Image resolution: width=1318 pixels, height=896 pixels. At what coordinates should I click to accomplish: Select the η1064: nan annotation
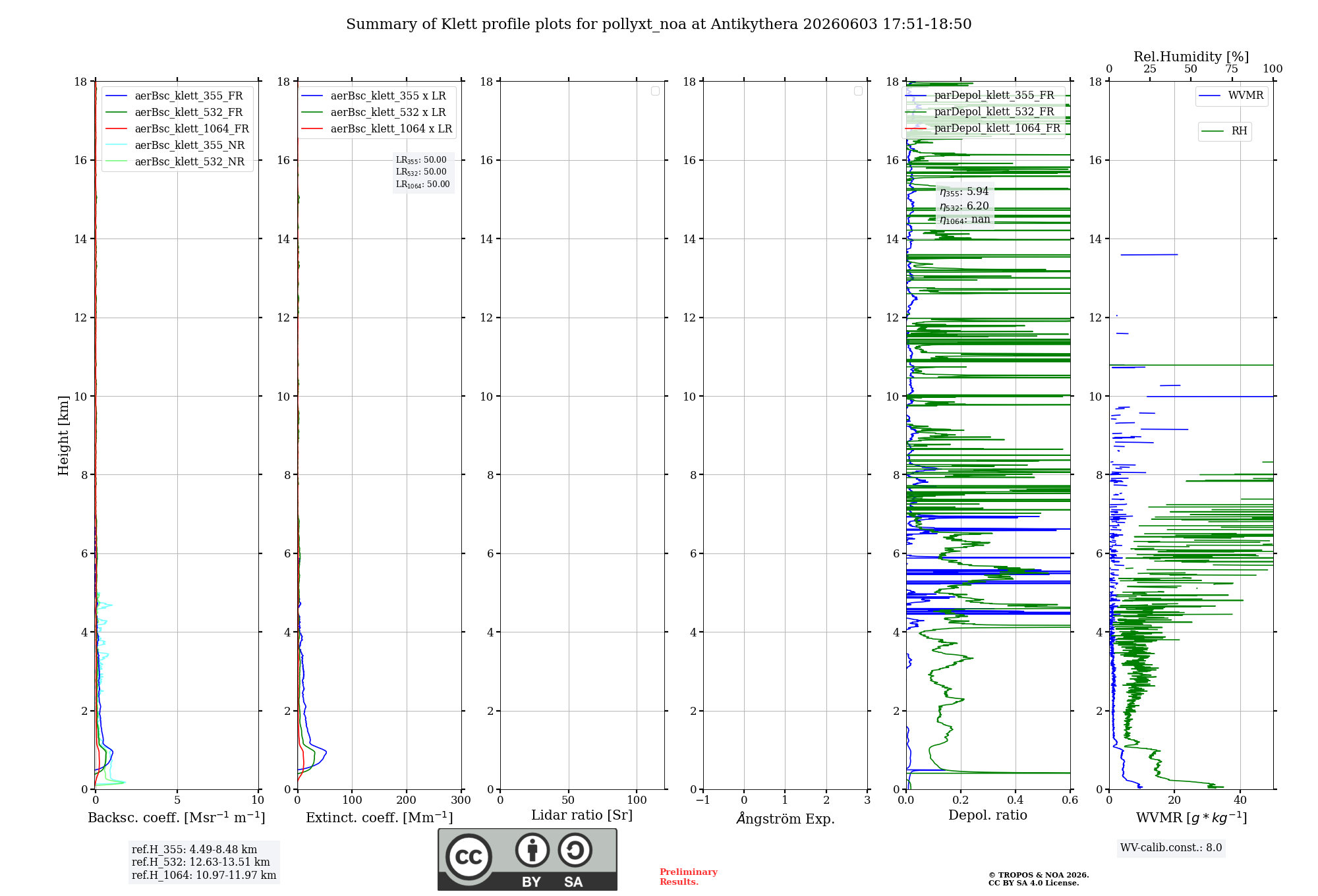coord(965,219)
